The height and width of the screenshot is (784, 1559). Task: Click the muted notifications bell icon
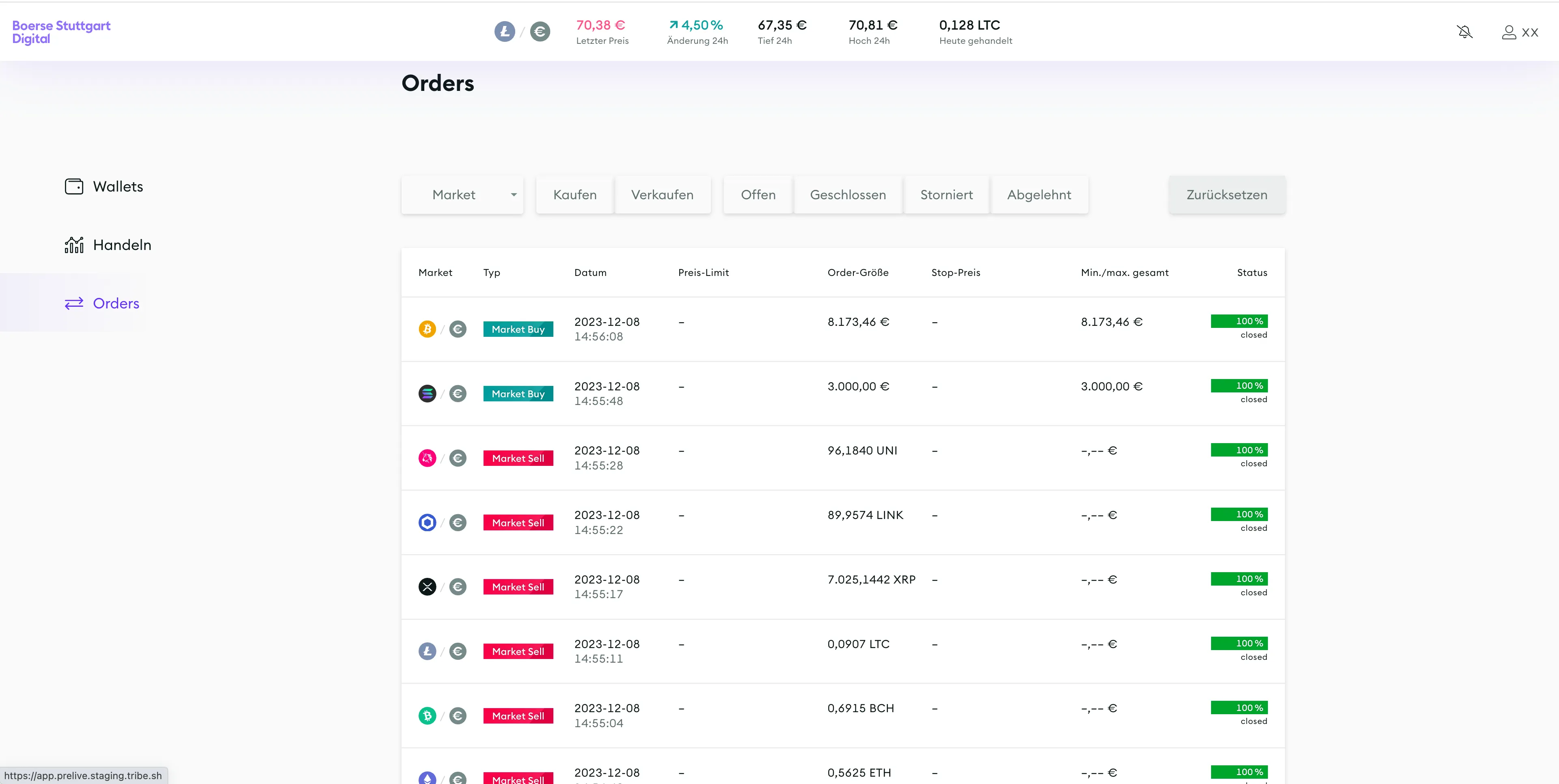coord(1465,32)
